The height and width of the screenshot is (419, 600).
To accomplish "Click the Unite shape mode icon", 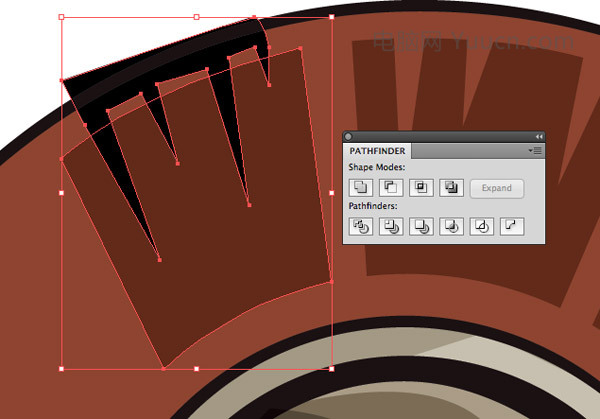I will pos(360,187).
